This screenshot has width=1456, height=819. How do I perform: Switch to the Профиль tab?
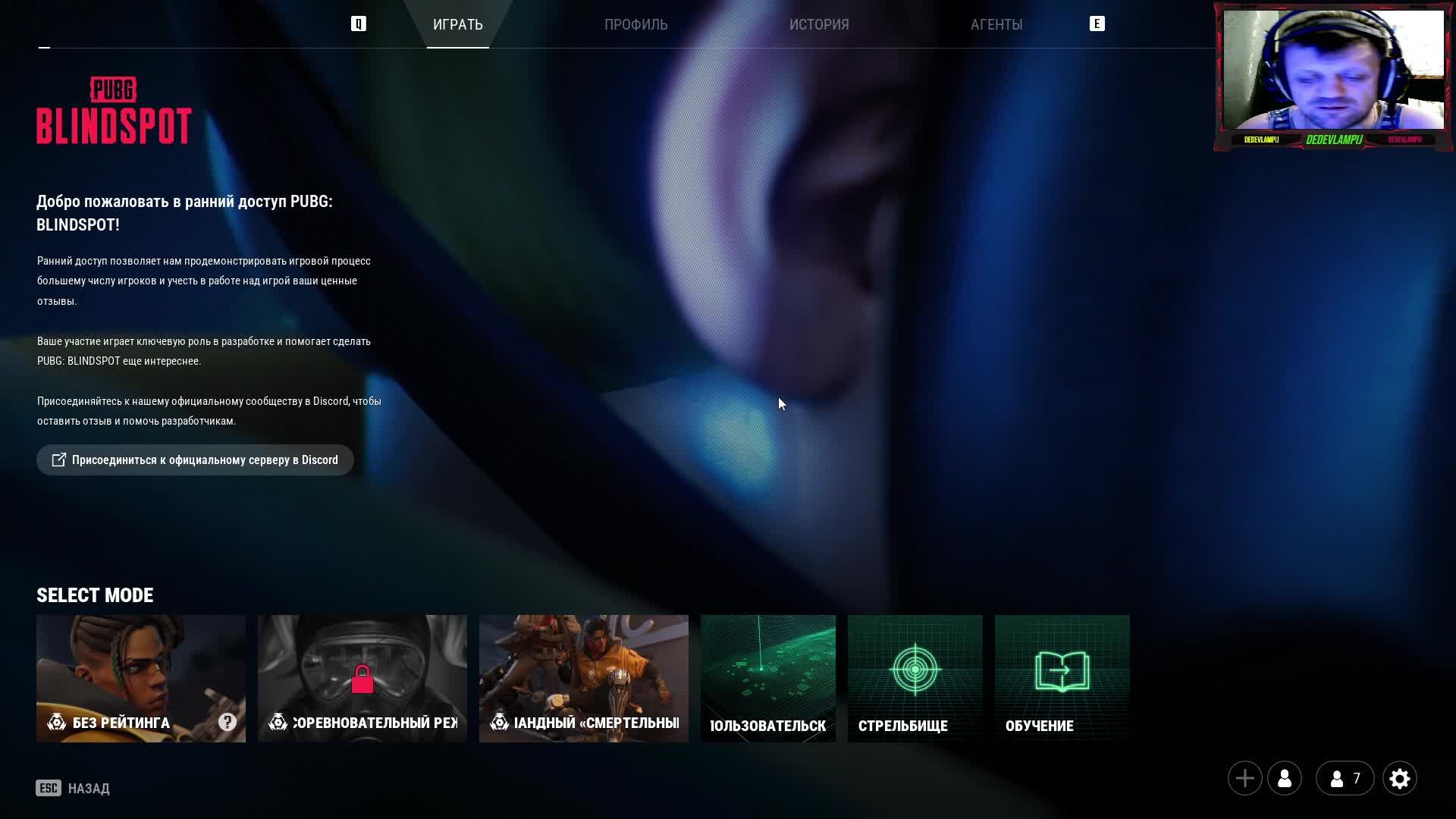[x=635, y=24]
